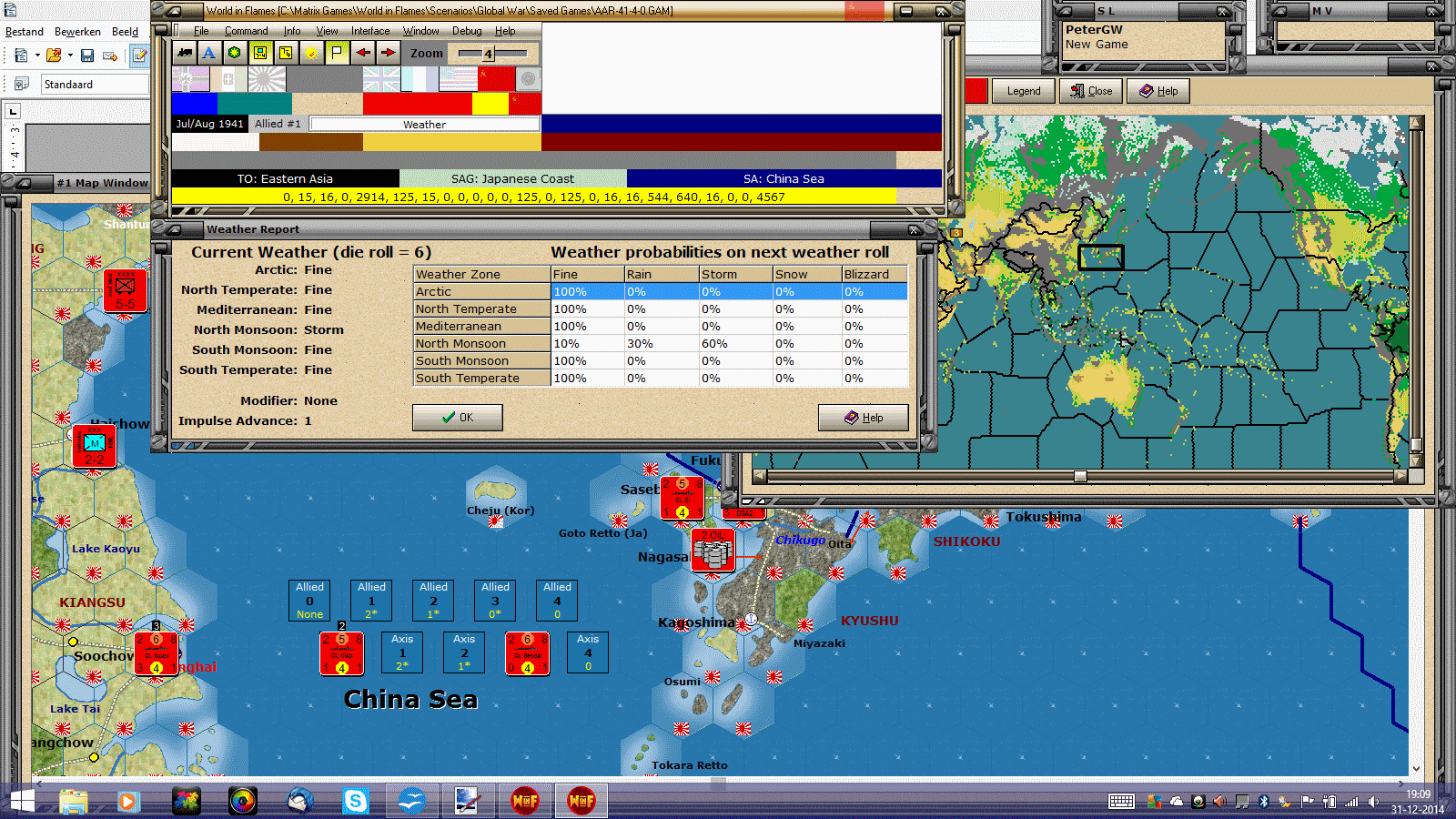Toggle the white flag toolbar button

pos(337,53)
